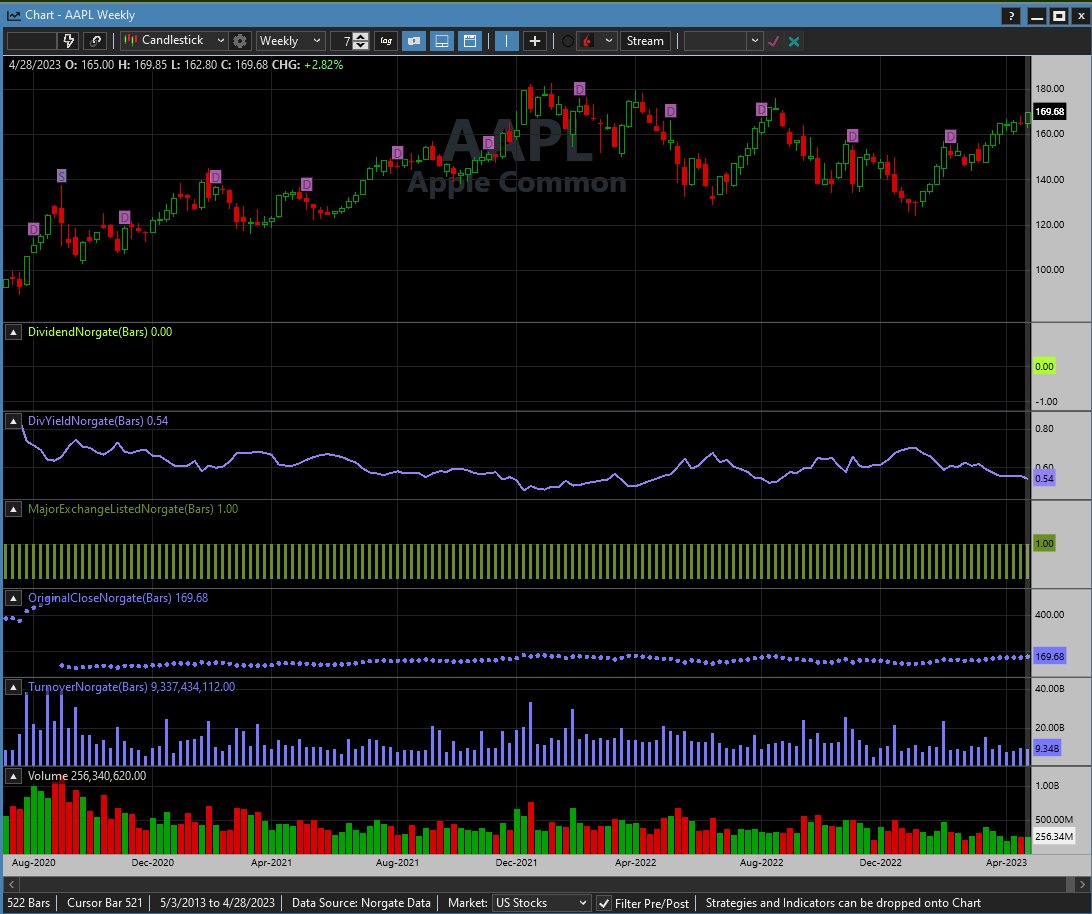Click the green 0.00 dividend value label

coord(1044,366)
